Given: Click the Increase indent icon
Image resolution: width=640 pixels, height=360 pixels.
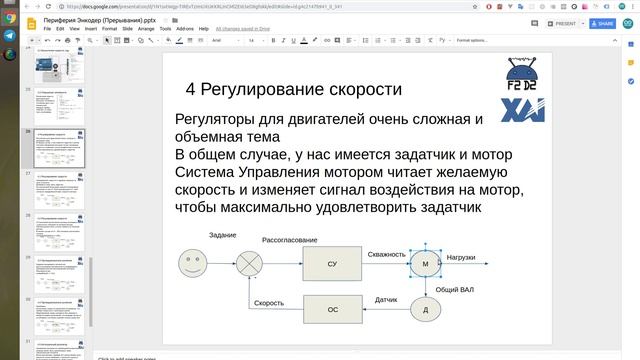Looking at the screenshot, I should pos(418,40).
